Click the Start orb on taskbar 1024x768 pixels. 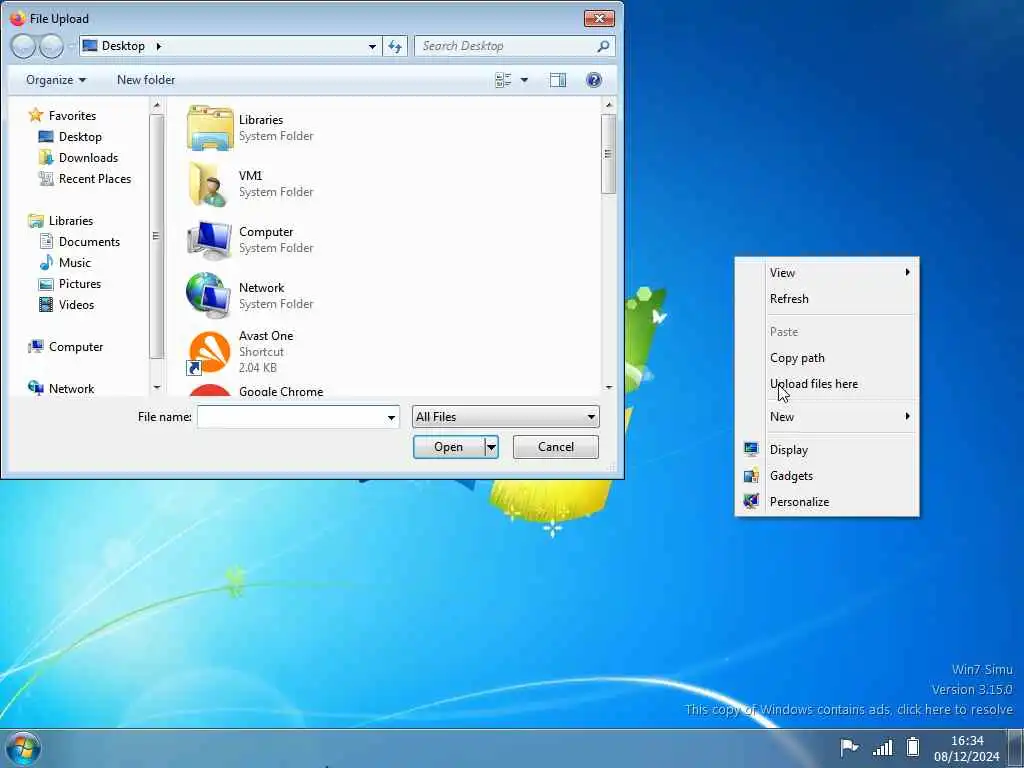click(x=22, y=749)
